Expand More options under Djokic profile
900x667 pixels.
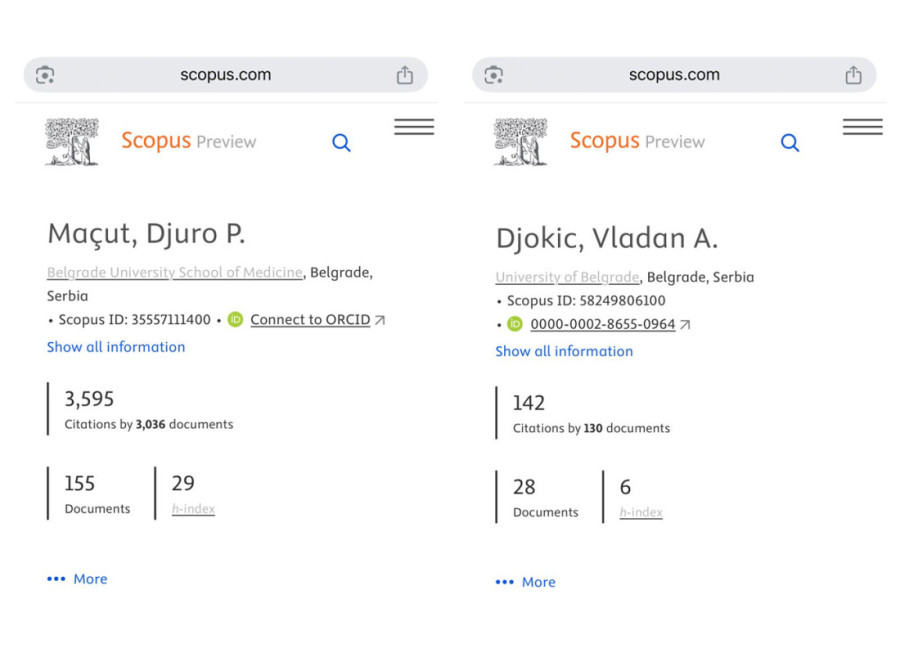click(x=526, y=582)
